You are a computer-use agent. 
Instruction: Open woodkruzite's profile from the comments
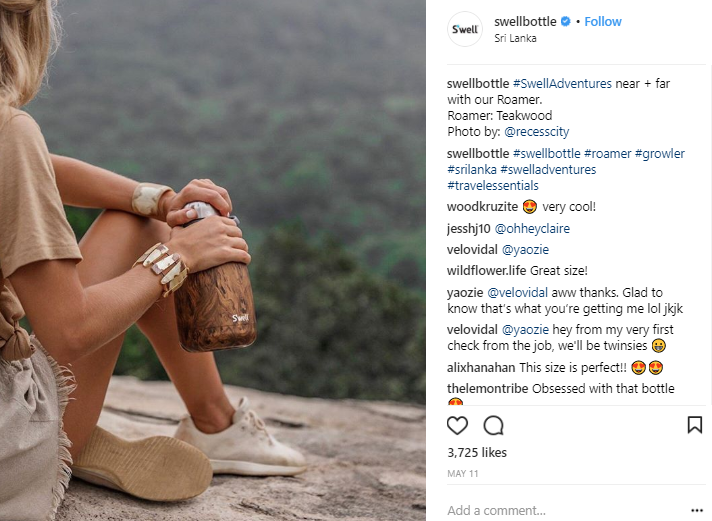click(482, 206)
